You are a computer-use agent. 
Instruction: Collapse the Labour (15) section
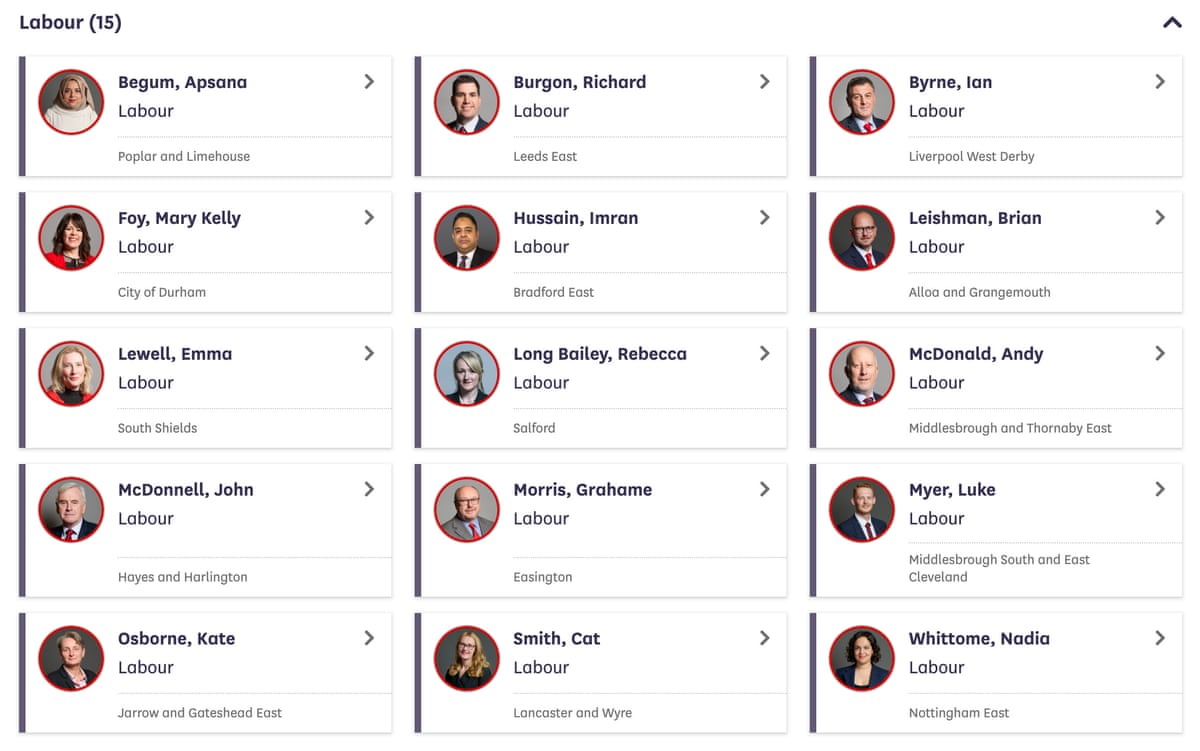click(1172, 21)
